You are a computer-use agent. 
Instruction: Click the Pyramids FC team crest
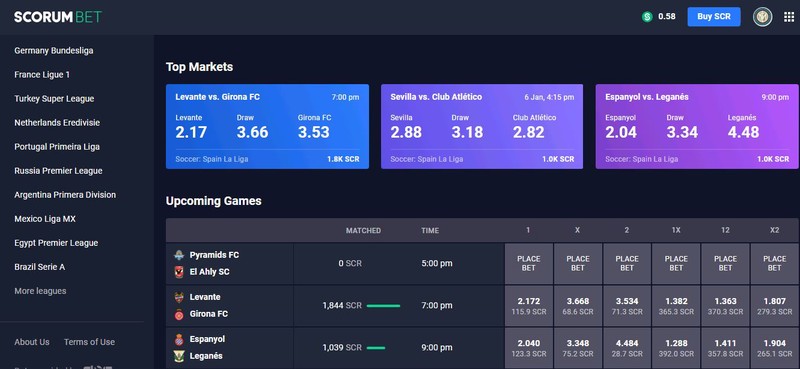point(179,255)
